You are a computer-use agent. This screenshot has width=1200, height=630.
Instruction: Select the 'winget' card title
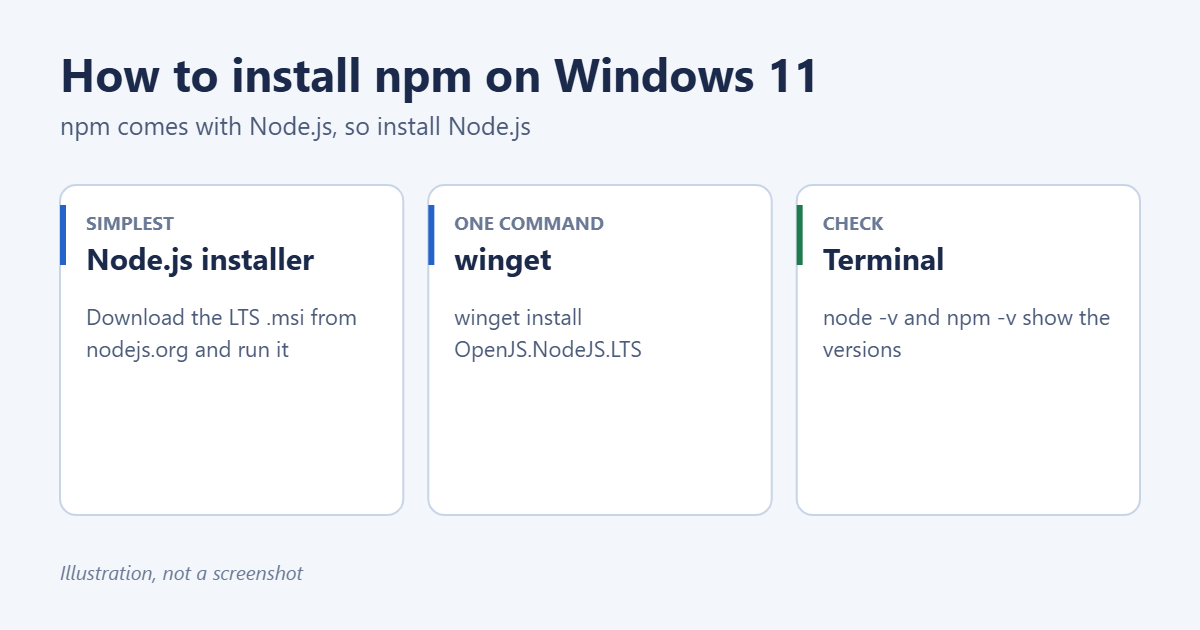503,260
